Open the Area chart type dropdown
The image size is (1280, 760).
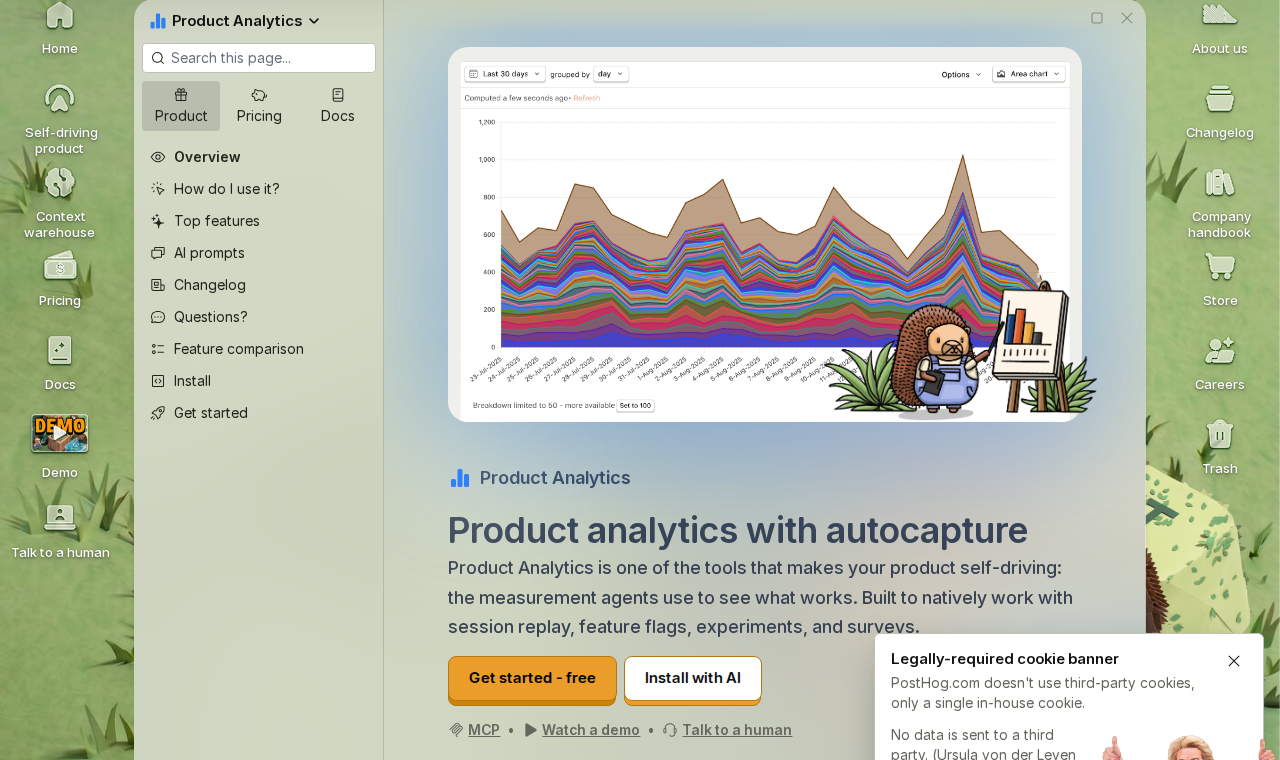(x=1029, y=74)
